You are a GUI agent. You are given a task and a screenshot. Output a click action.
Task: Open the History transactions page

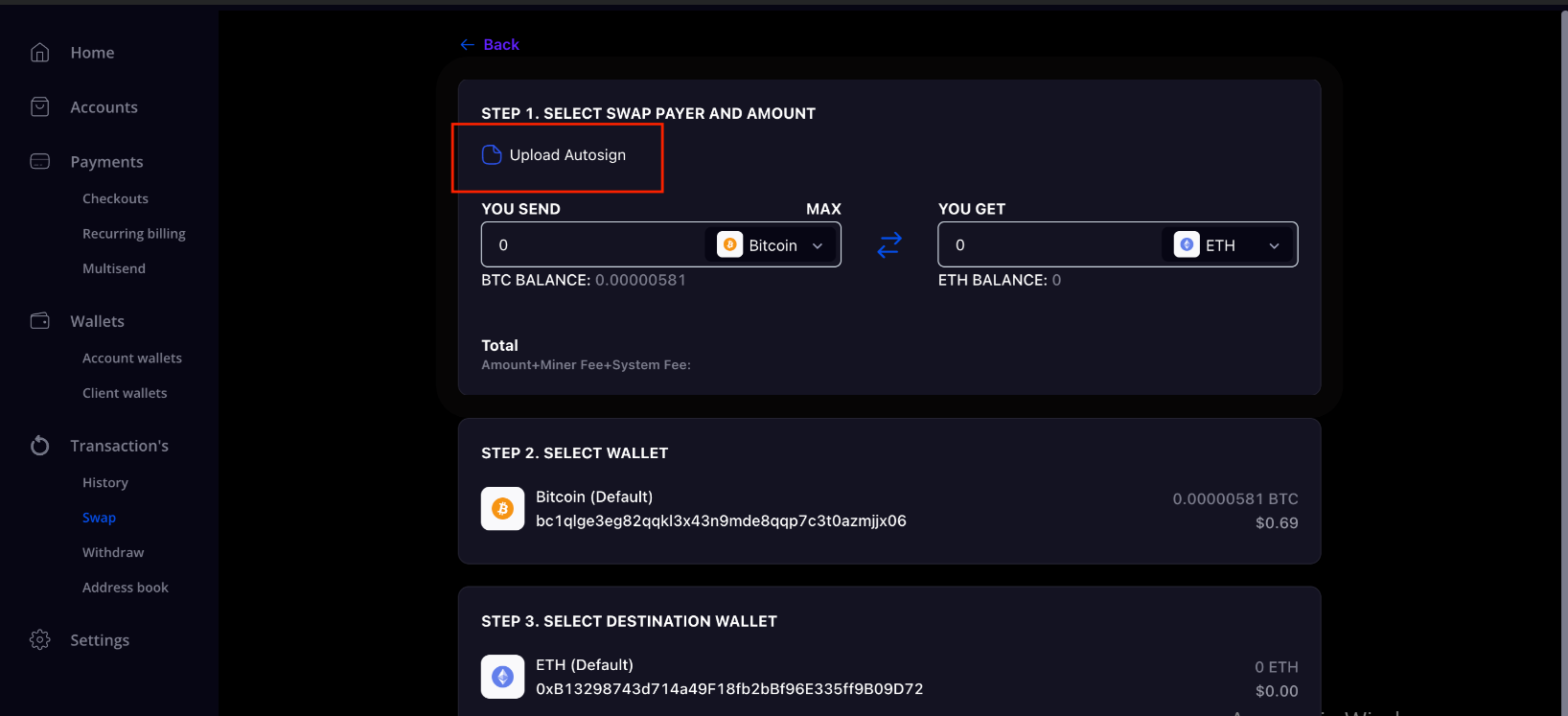[x=105, y=483]
